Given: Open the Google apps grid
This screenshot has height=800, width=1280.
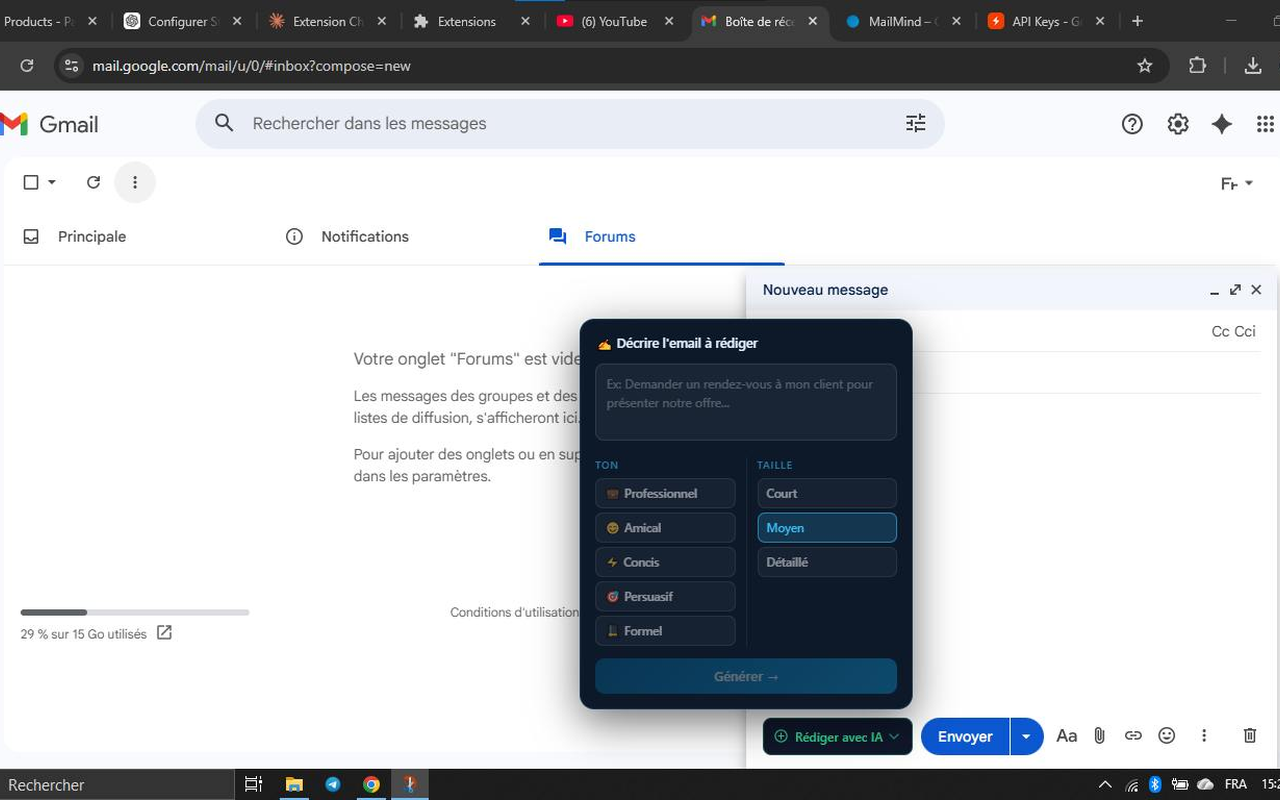Looking at the screenshot, I should click(1265, 124).
